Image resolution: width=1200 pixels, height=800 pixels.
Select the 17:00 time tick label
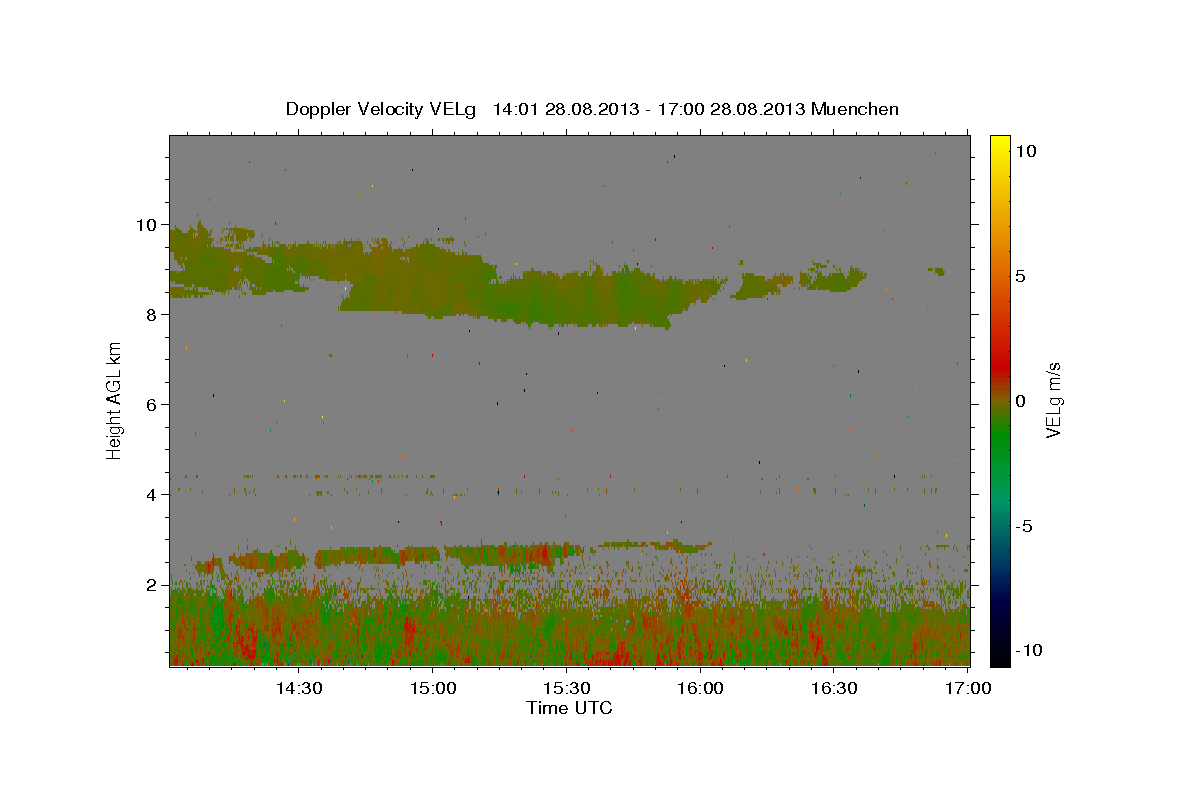968,688
